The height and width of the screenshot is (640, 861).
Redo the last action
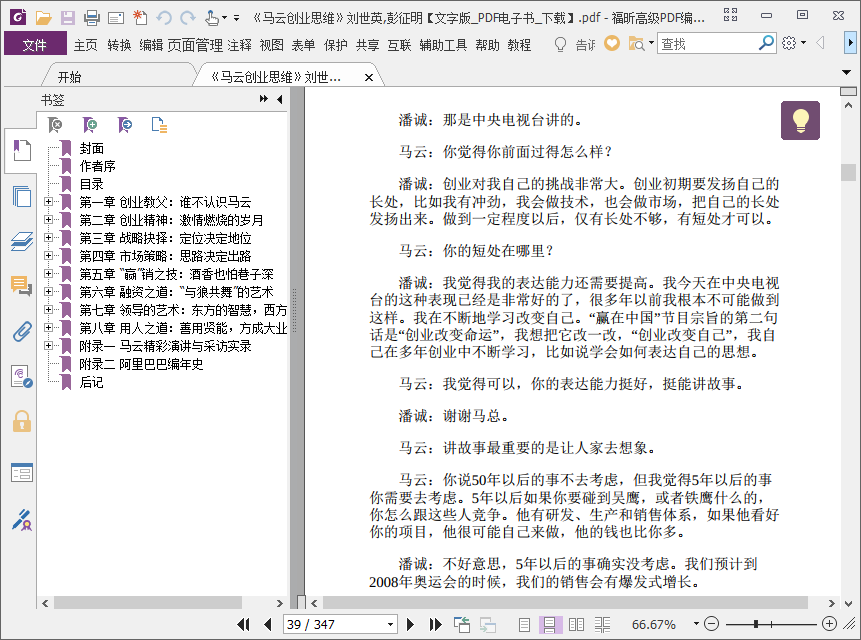188,18
